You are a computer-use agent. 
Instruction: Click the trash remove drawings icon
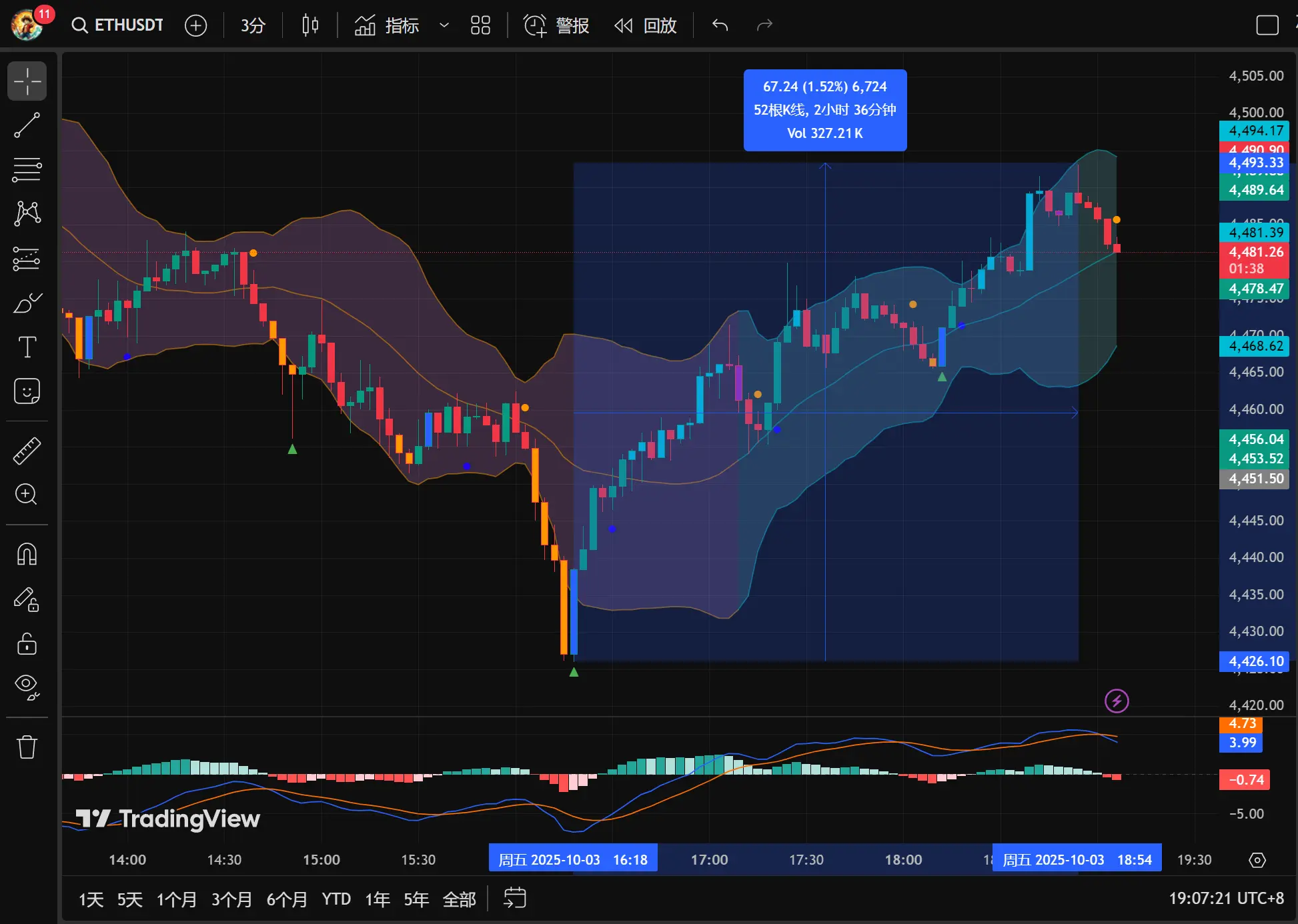pos(27,747)
